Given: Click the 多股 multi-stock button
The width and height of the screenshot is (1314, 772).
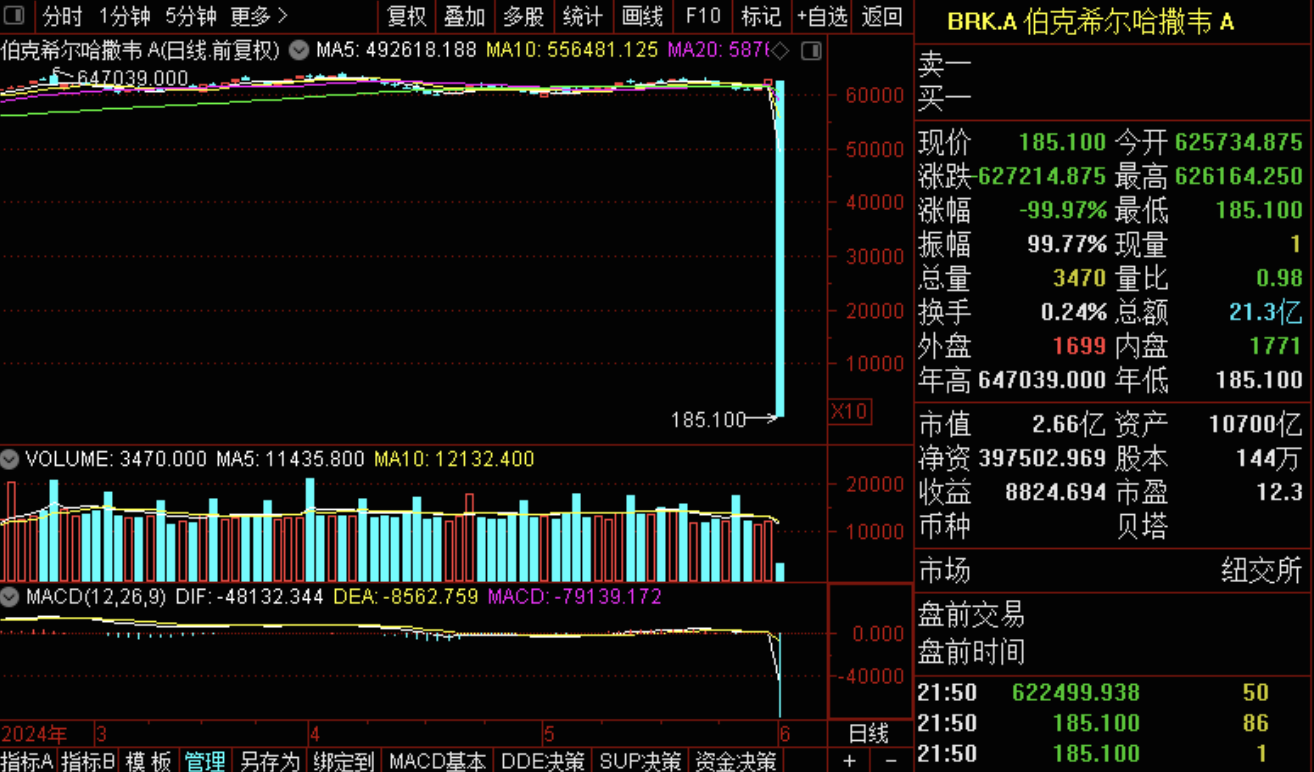Looking at the screenshot, I should coord(524,16).
